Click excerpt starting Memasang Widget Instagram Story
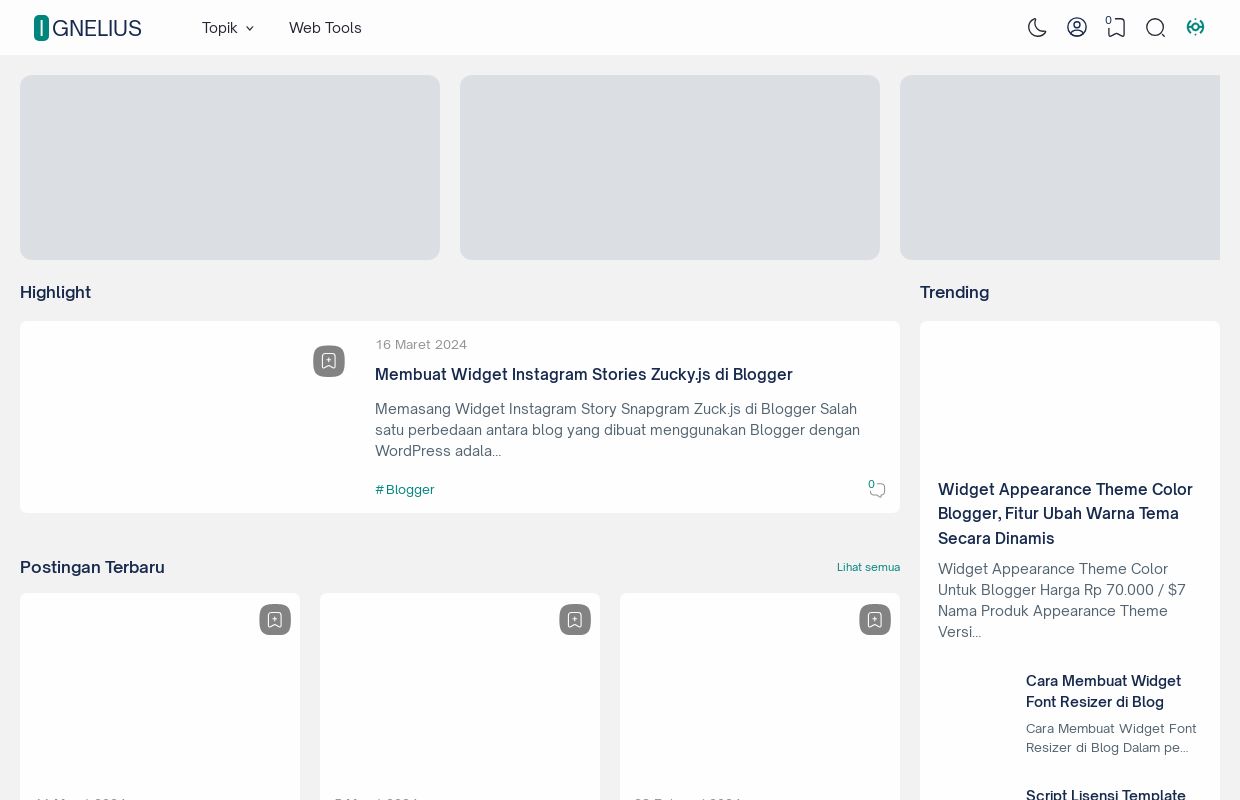This screenshot has width=1240, height=800. (617, 430)
